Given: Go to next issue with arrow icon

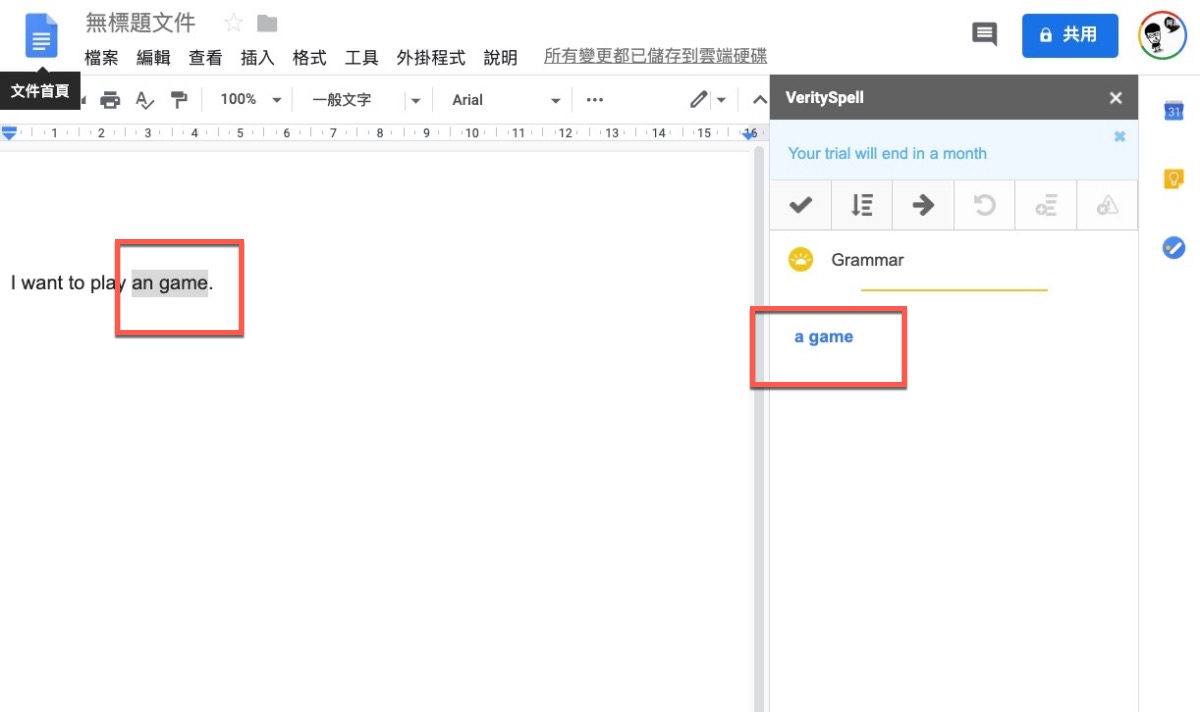Looking at the screenshot, I should pyautogui.click(x=923, y=205).
